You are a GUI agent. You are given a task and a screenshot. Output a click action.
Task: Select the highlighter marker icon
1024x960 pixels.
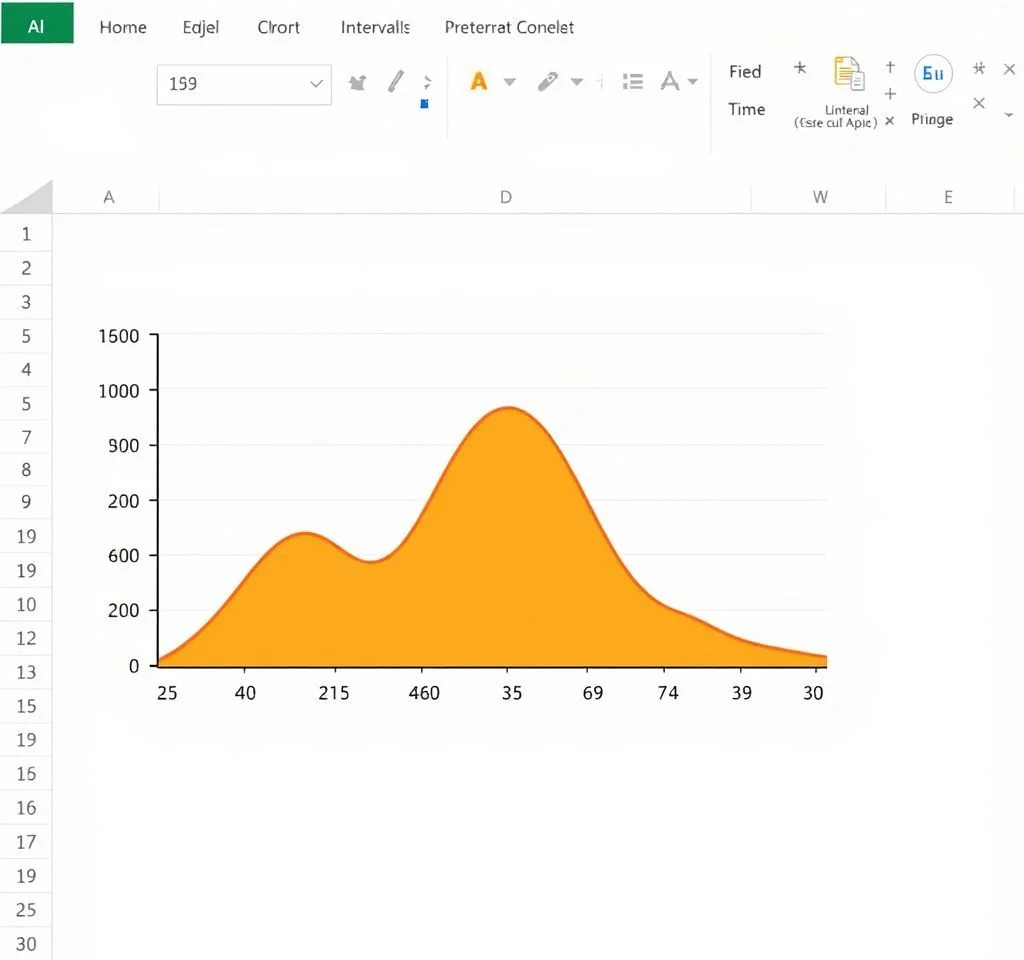click(547, 82)
